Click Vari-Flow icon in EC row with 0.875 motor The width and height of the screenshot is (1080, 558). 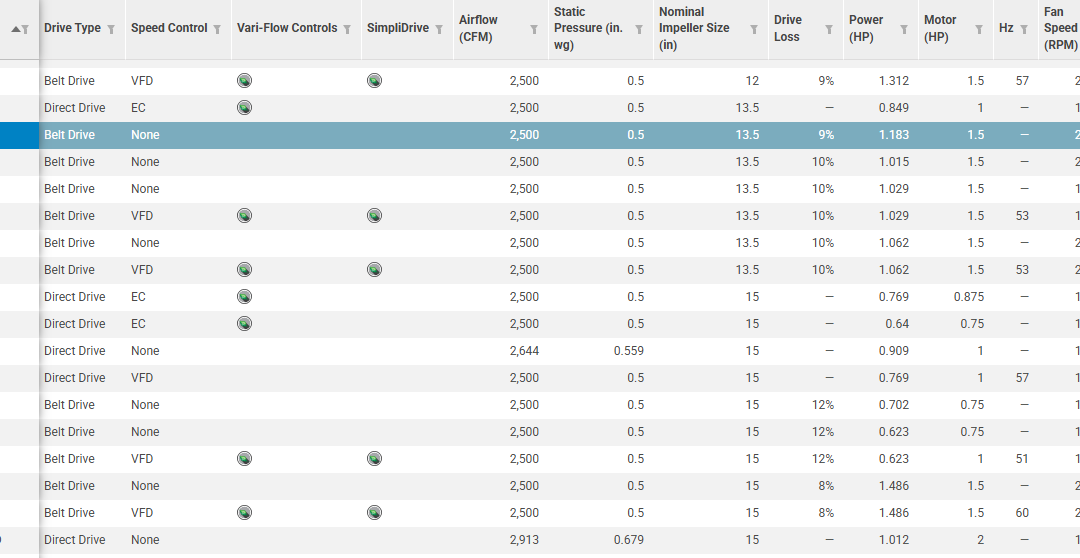coord(245,296)
